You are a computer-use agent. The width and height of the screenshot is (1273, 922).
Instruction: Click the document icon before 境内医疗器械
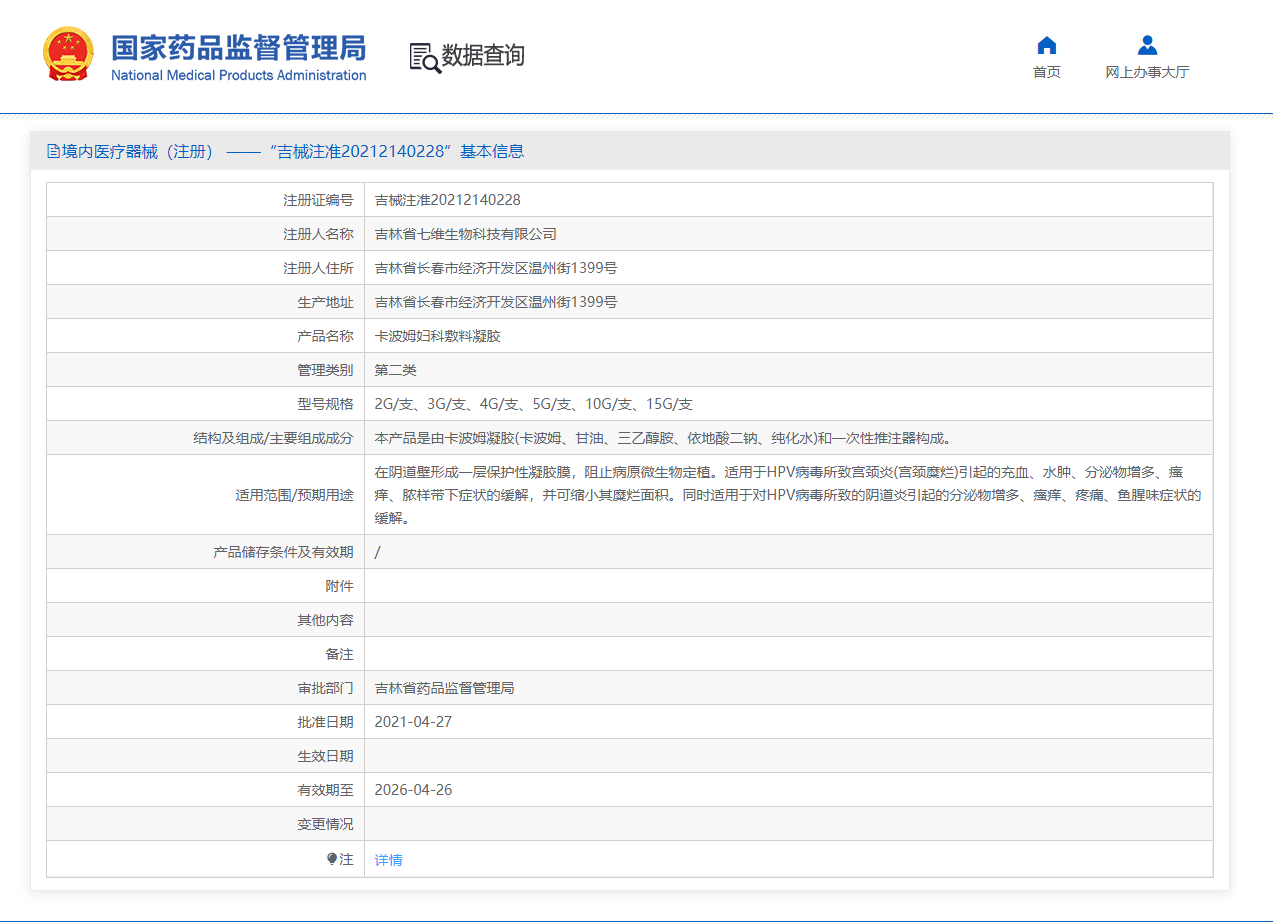(54, 151)
